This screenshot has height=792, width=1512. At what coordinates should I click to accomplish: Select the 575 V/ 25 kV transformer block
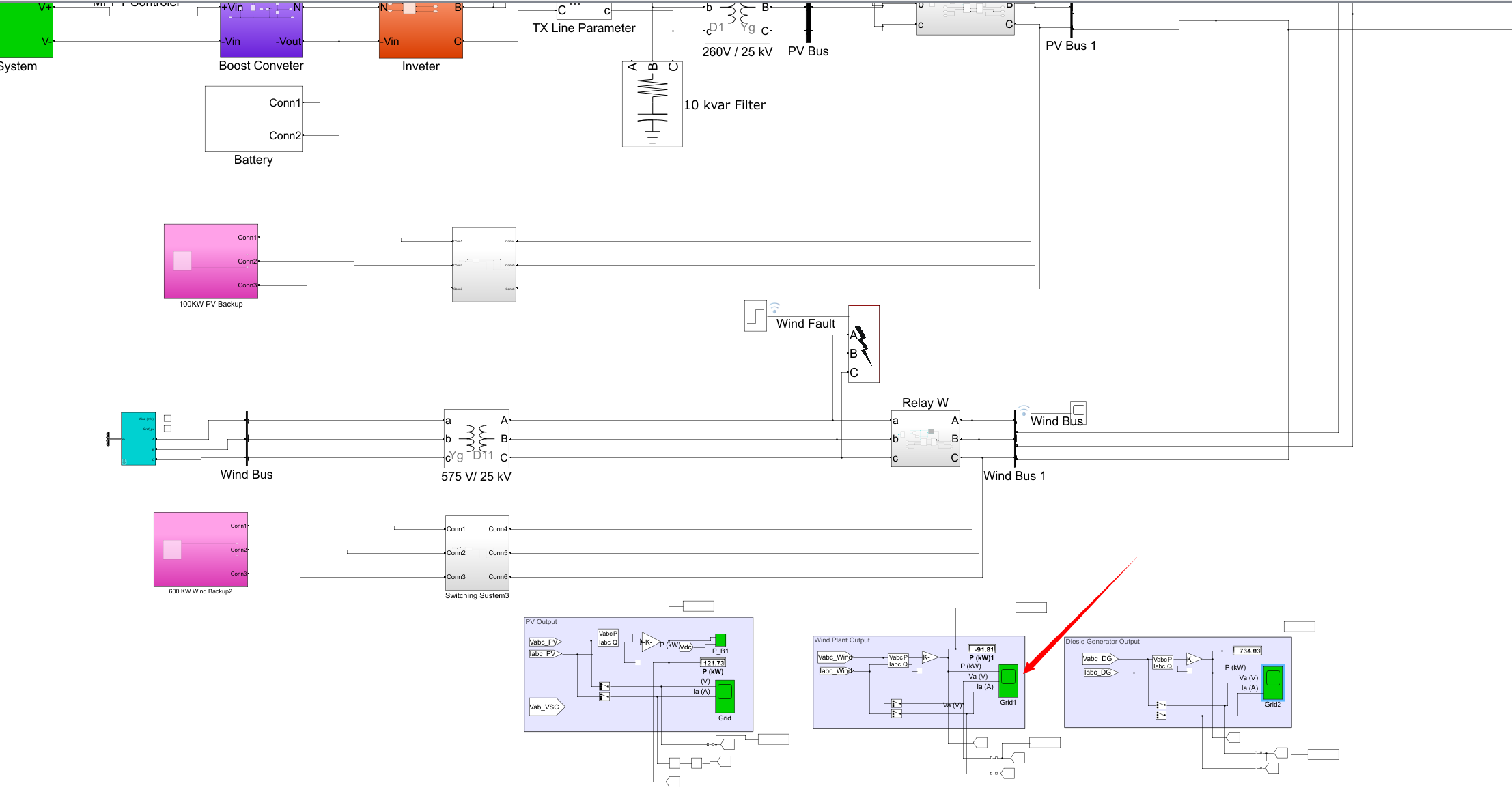pyautogui.click(x=476, y=438)
